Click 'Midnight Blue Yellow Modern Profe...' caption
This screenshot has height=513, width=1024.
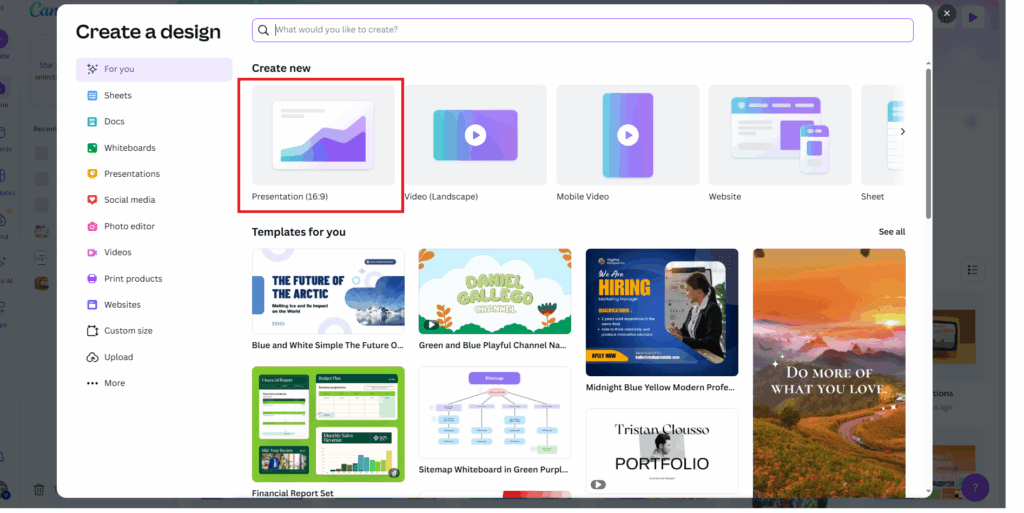click(x=660, y=387)
